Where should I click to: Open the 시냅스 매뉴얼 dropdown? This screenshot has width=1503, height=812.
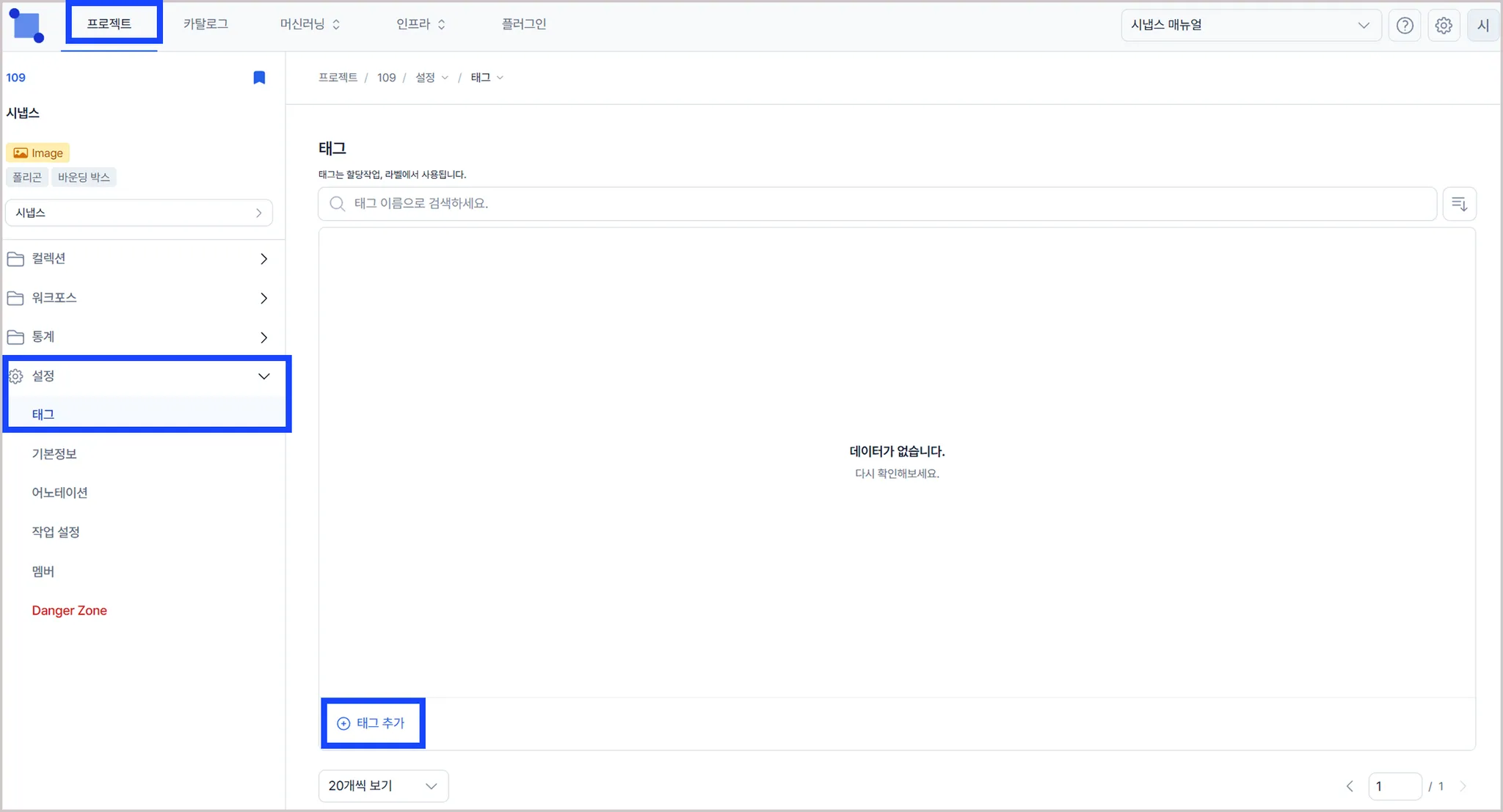1251,25
